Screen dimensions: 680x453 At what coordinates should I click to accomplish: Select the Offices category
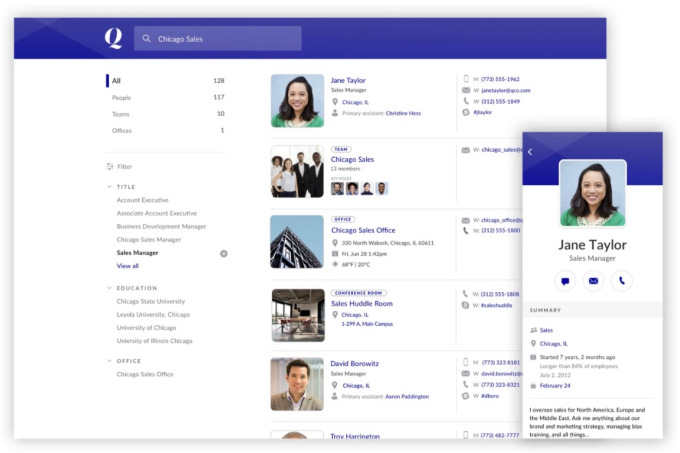pyautogui.click(x=122, y=130)
